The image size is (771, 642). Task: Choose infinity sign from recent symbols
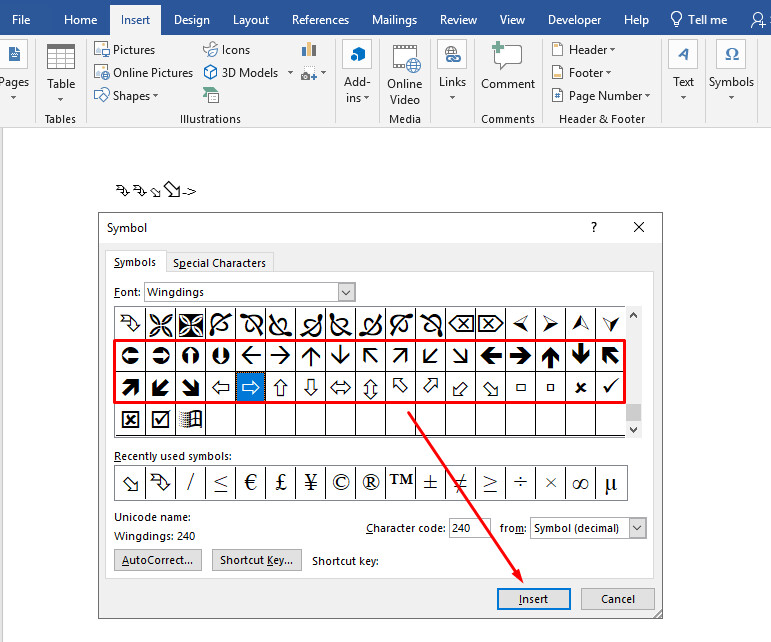(581, 483)
